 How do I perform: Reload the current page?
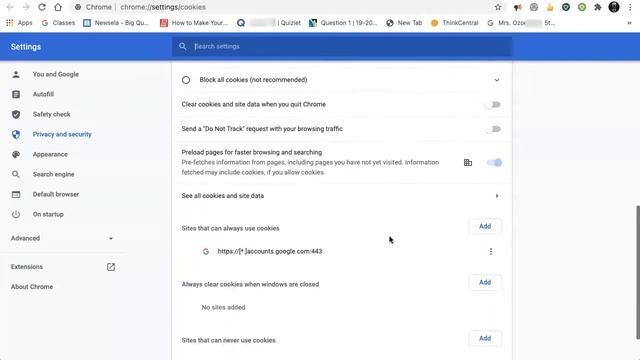(42, 7)
